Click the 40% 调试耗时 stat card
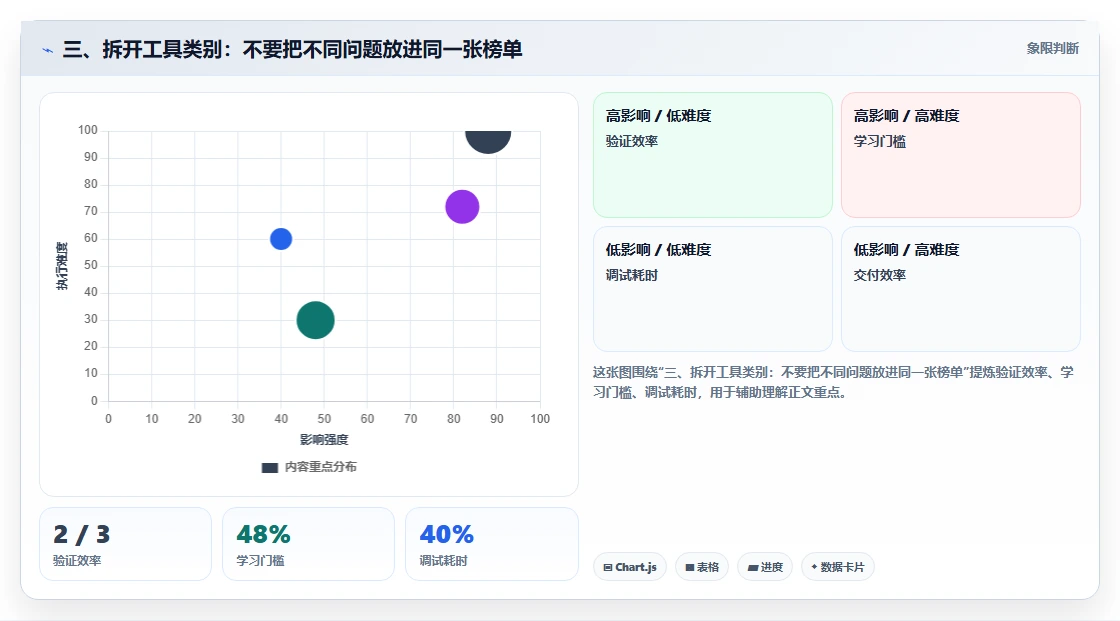 491,544
